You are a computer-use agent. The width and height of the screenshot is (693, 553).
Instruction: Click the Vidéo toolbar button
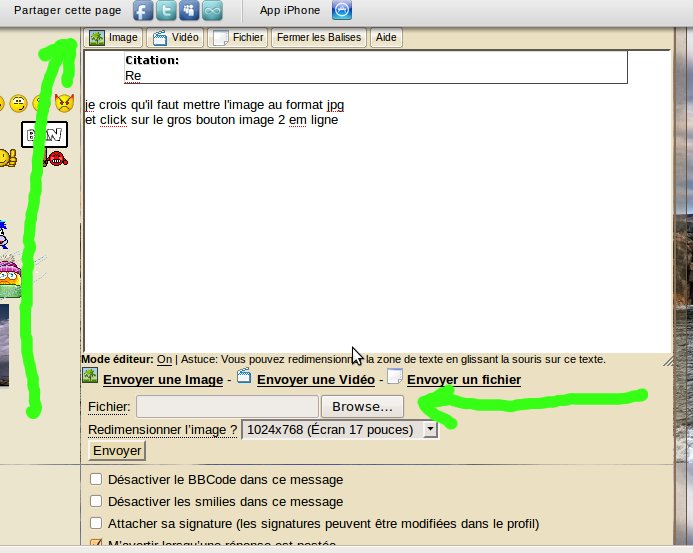click(175, 38)
